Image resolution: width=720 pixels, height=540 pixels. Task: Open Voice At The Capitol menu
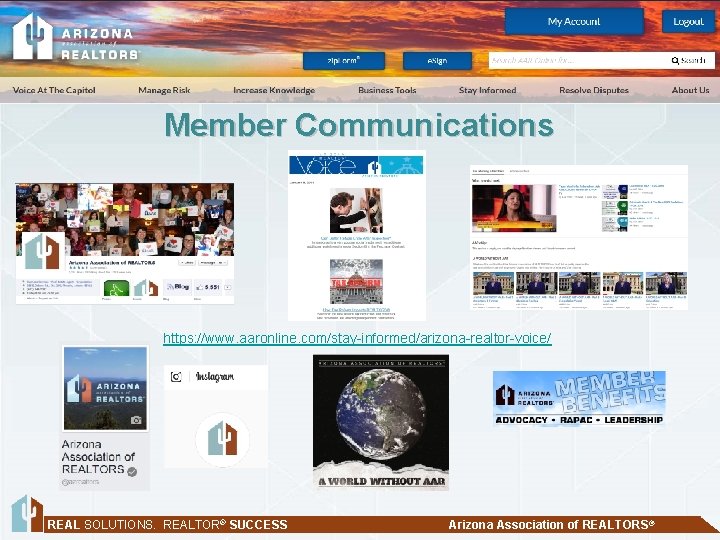[x=54, y=90]
